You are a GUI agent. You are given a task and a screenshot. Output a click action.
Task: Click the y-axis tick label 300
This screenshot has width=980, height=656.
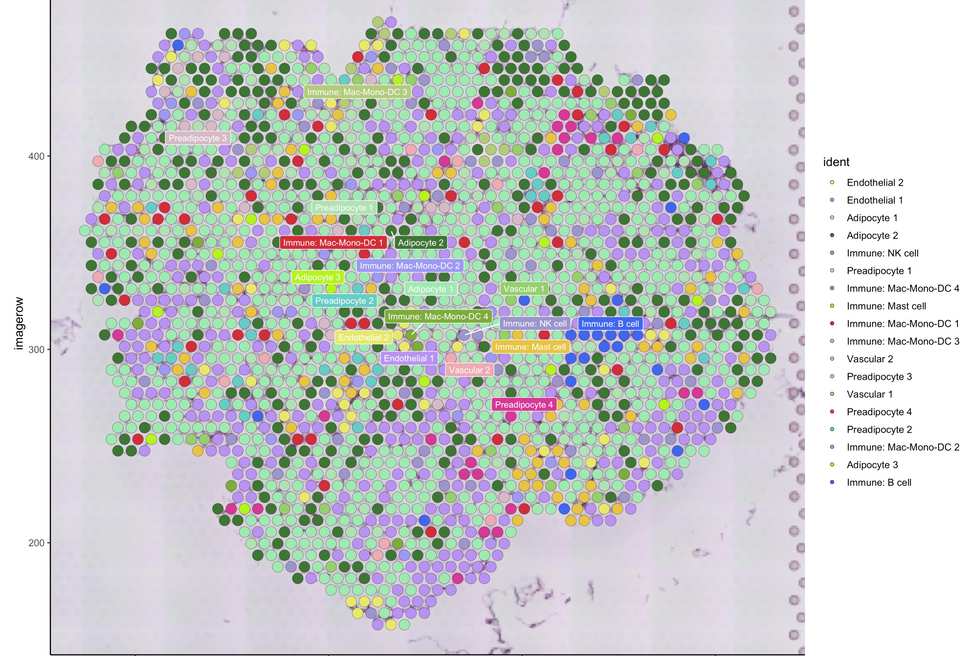point(36,349)
